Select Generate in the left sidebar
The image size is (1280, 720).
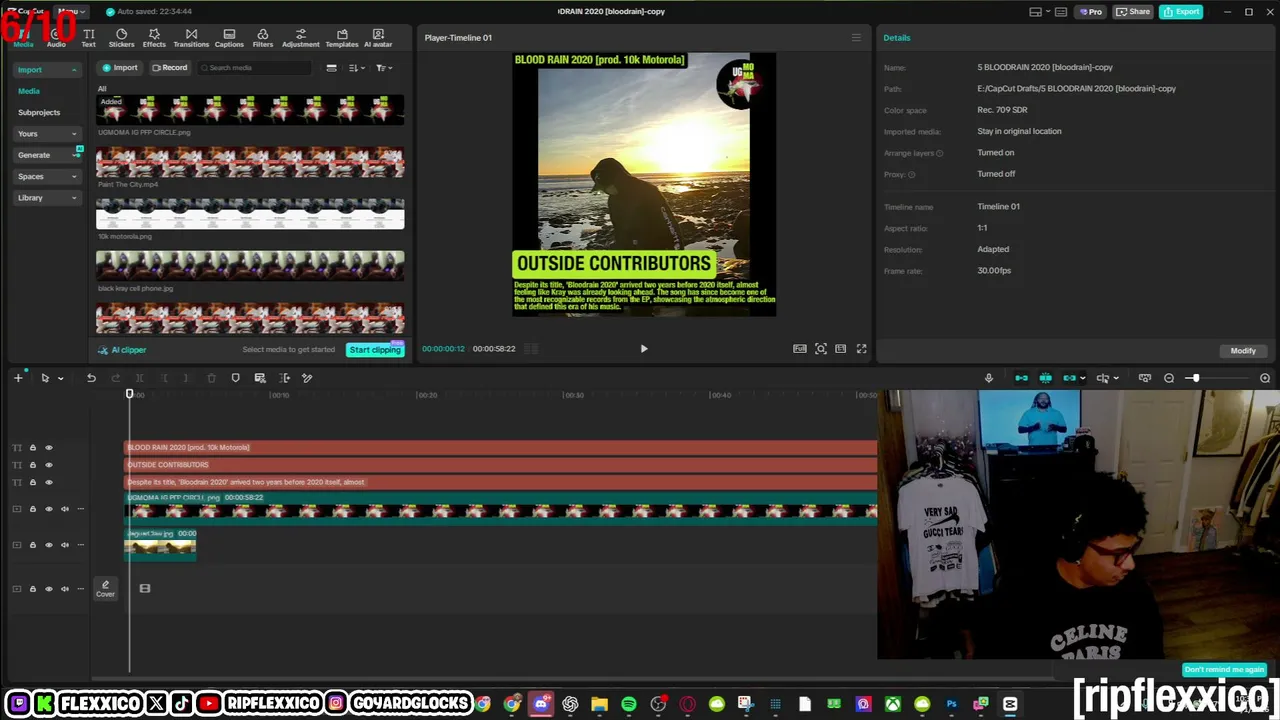click(47, 155)
